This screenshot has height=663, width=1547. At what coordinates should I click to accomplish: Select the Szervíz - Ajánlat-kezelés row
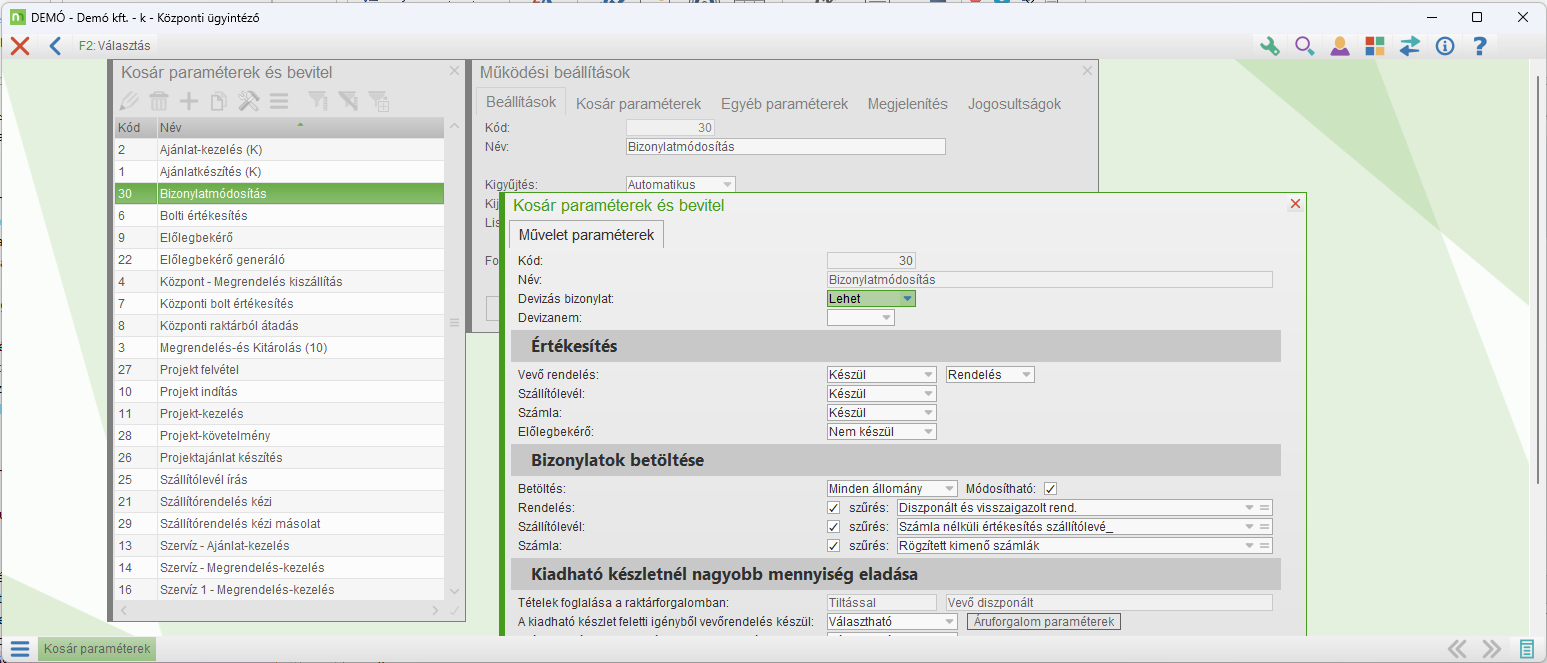(x=279, y=545)
